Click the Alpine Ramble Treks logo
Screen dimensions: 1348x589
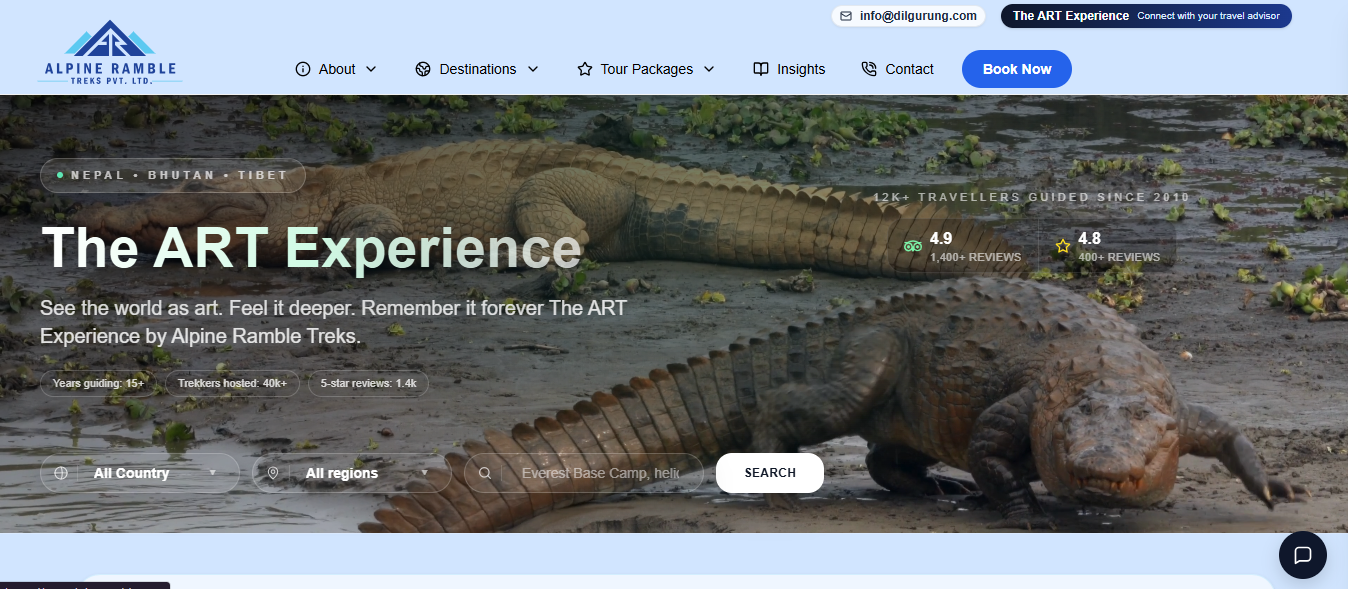coord(110,53)
